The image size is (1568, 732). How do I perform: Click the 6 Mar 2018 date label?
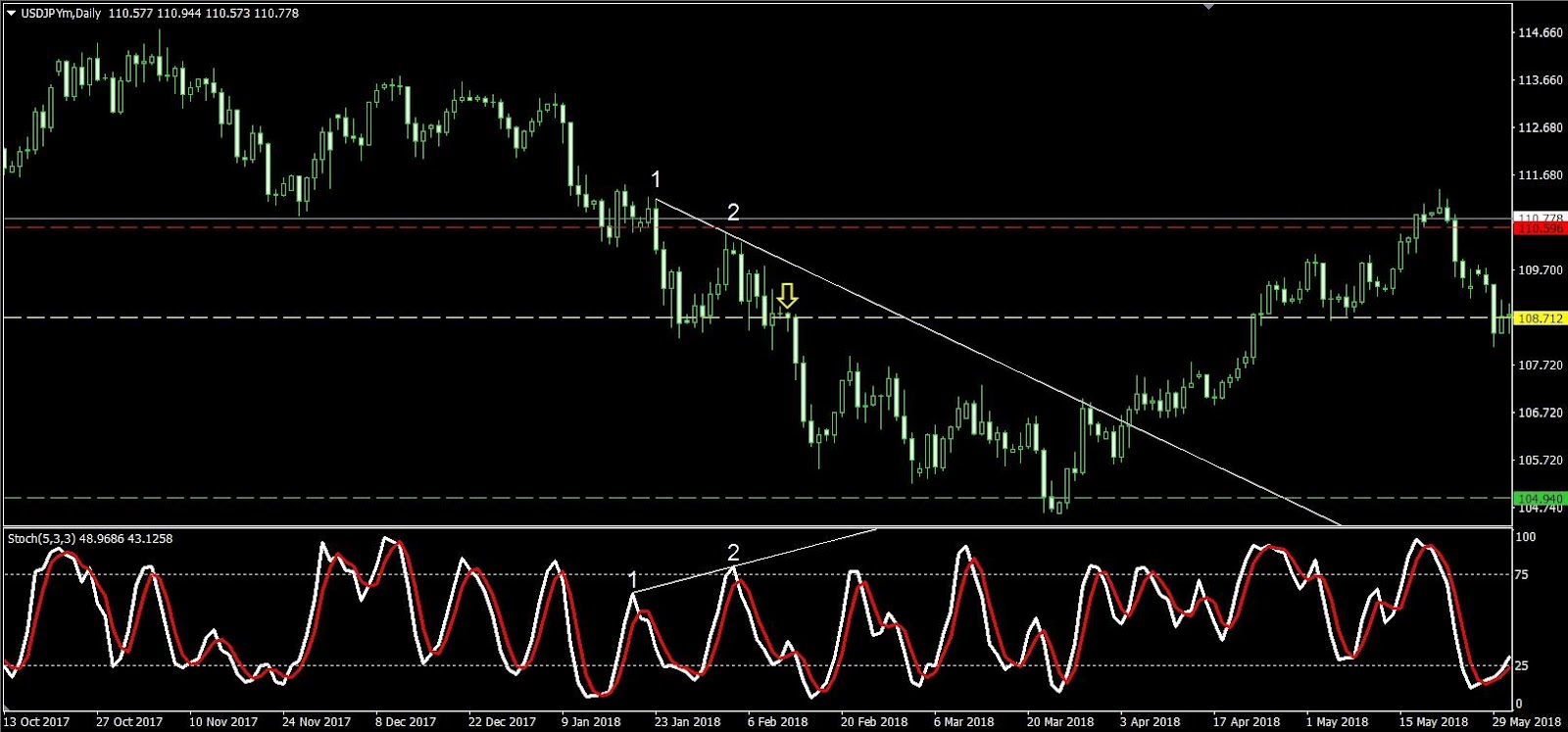coord(963,722)
